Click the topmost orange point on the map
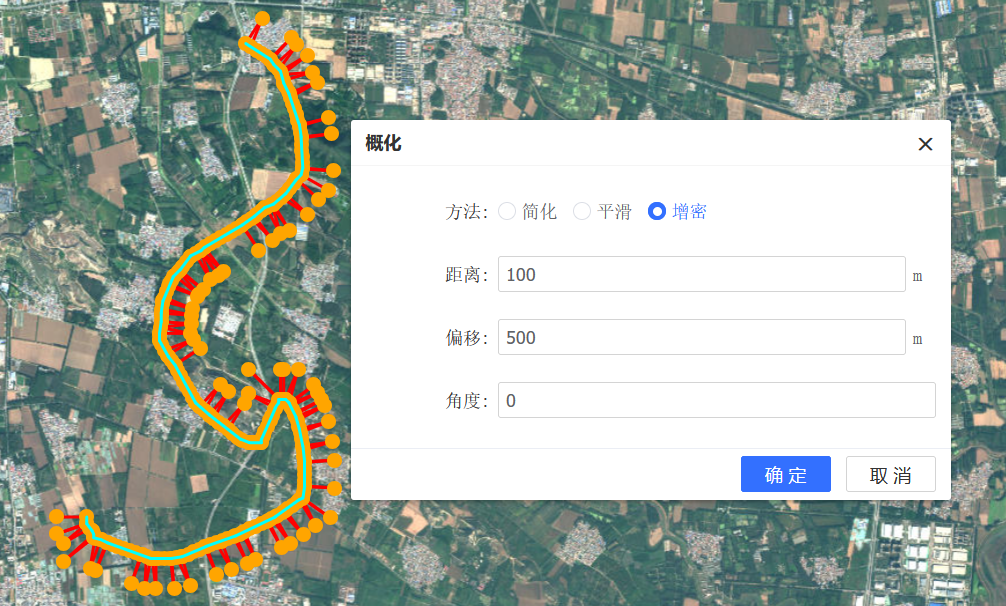 click(263, 18)
